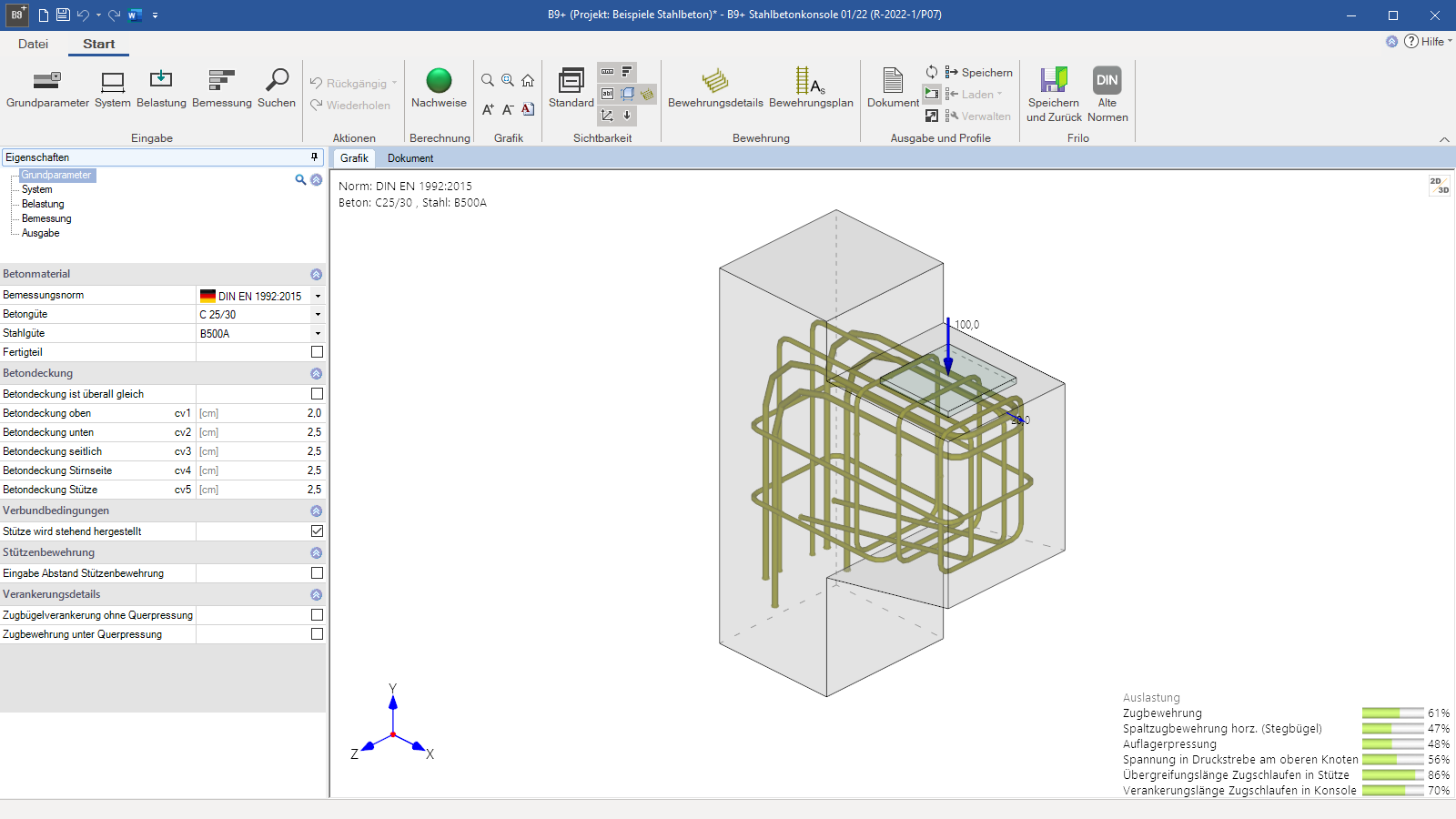The height and width of the screenshot is (819, 1456).
Task: Switch to Dokument tab
Action: click(x=410, y=158)
